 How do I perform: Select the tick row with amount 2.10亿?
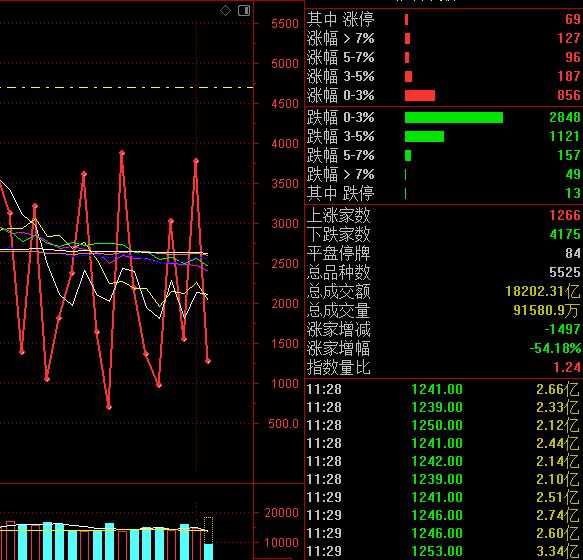[x=443, y=479]
